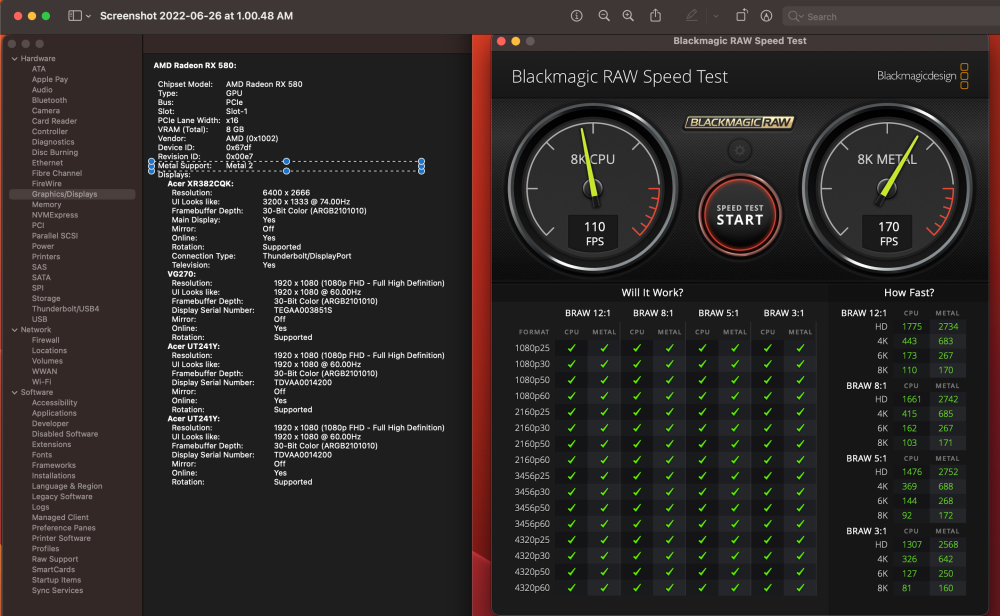Click the circled A annotate icon
1000x616 pixels.
pos(767,16)
